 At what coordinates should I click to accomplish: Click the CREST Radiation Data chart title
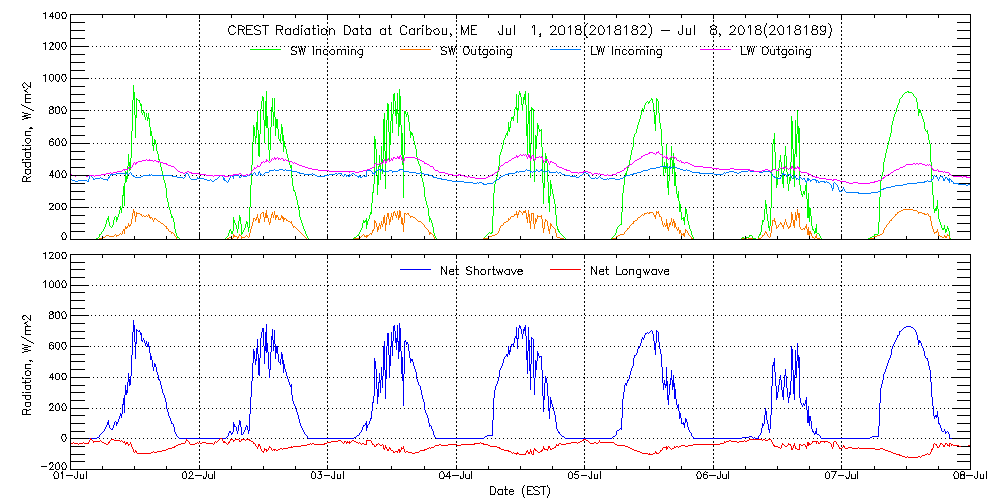tap(530, 31)
